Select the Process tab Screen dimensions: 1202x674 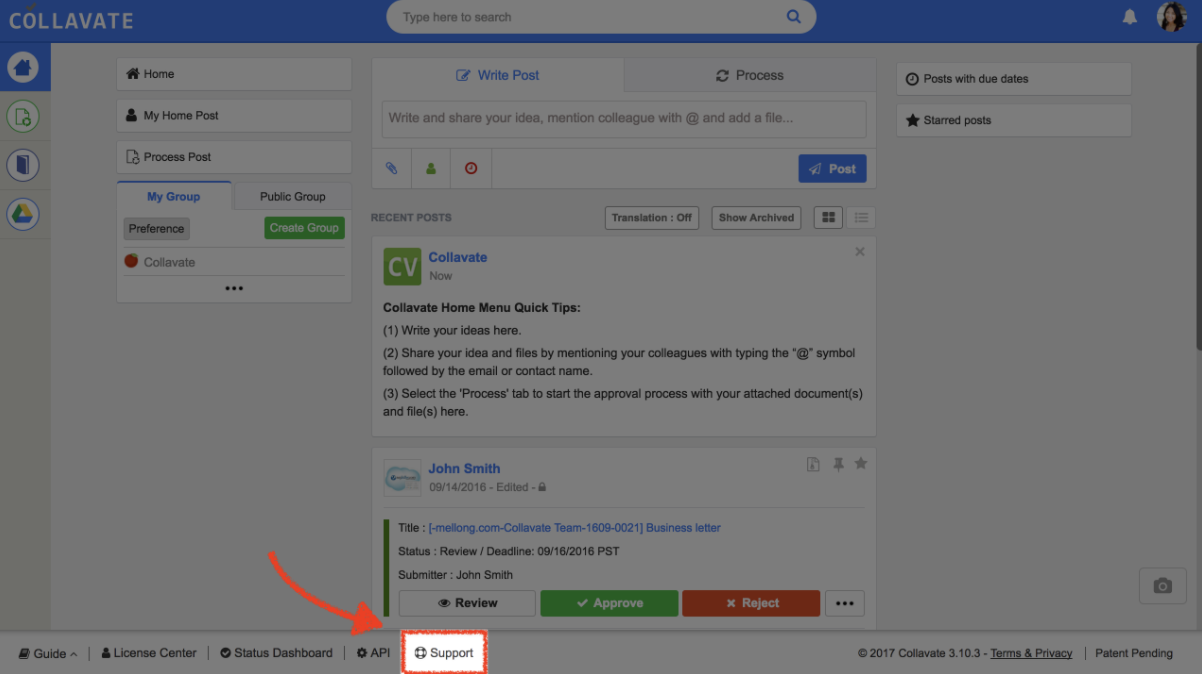tap(750, 75)
